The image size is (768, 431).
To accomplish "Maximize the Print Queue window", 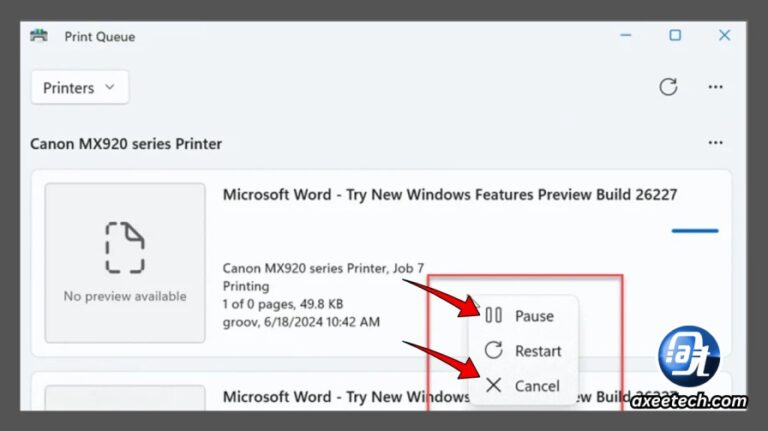I will [x=675, y=35].
